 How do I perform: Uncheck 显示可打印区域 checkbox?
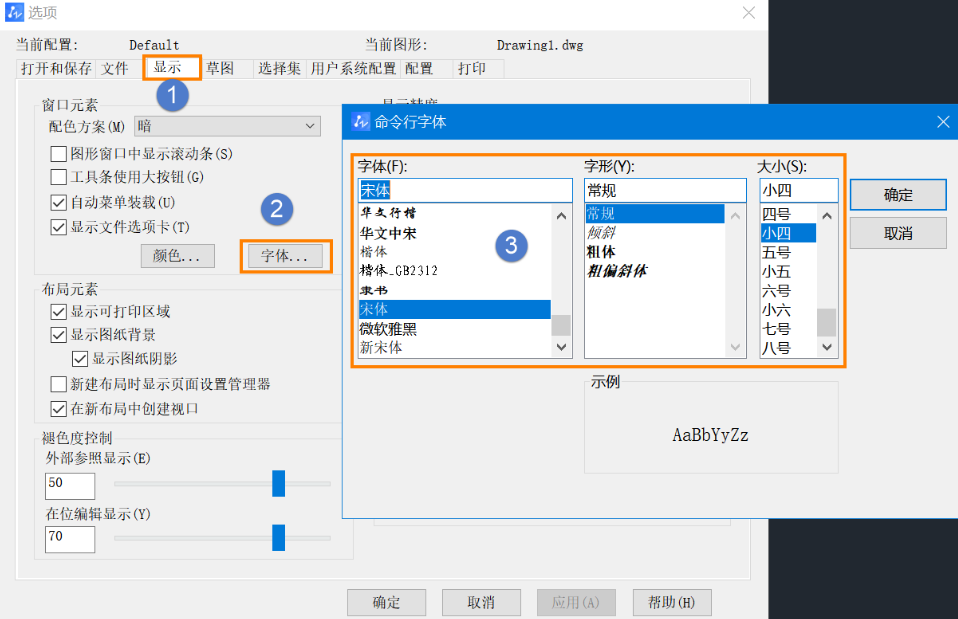[59, 312]
